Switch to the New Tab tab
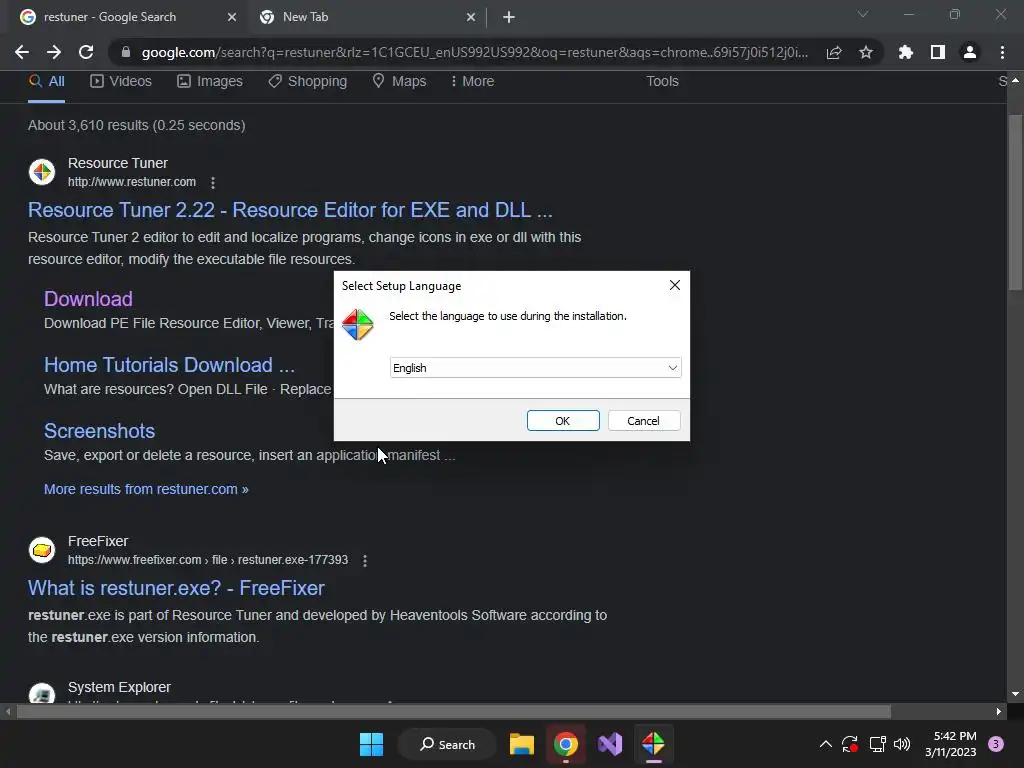This screenshot has height=768, width=1024. (x=367, y=17)
